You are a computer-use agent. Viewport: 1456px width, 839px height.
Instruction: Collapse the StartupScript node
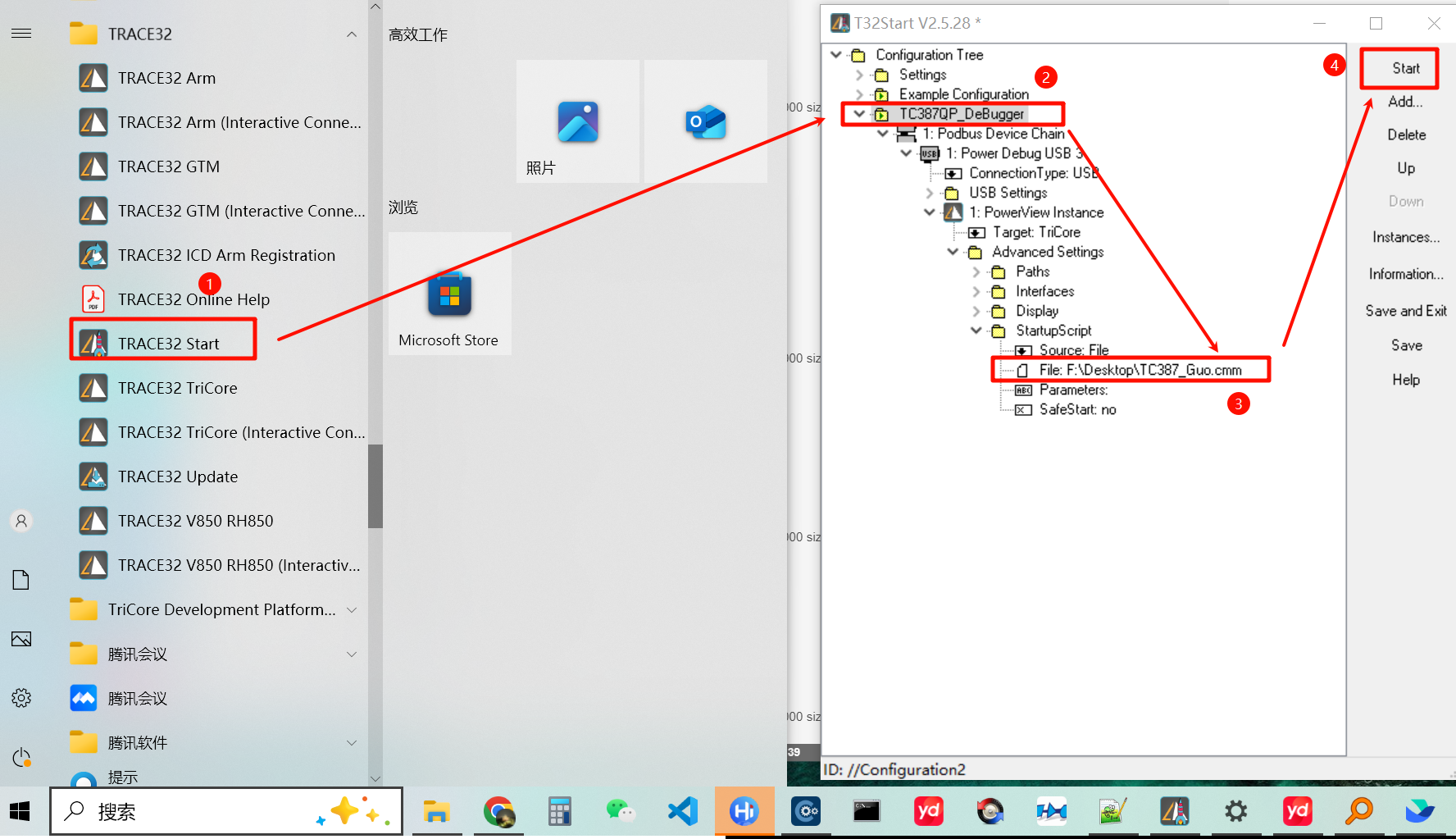pyautogui.click(x=976, y=331)
